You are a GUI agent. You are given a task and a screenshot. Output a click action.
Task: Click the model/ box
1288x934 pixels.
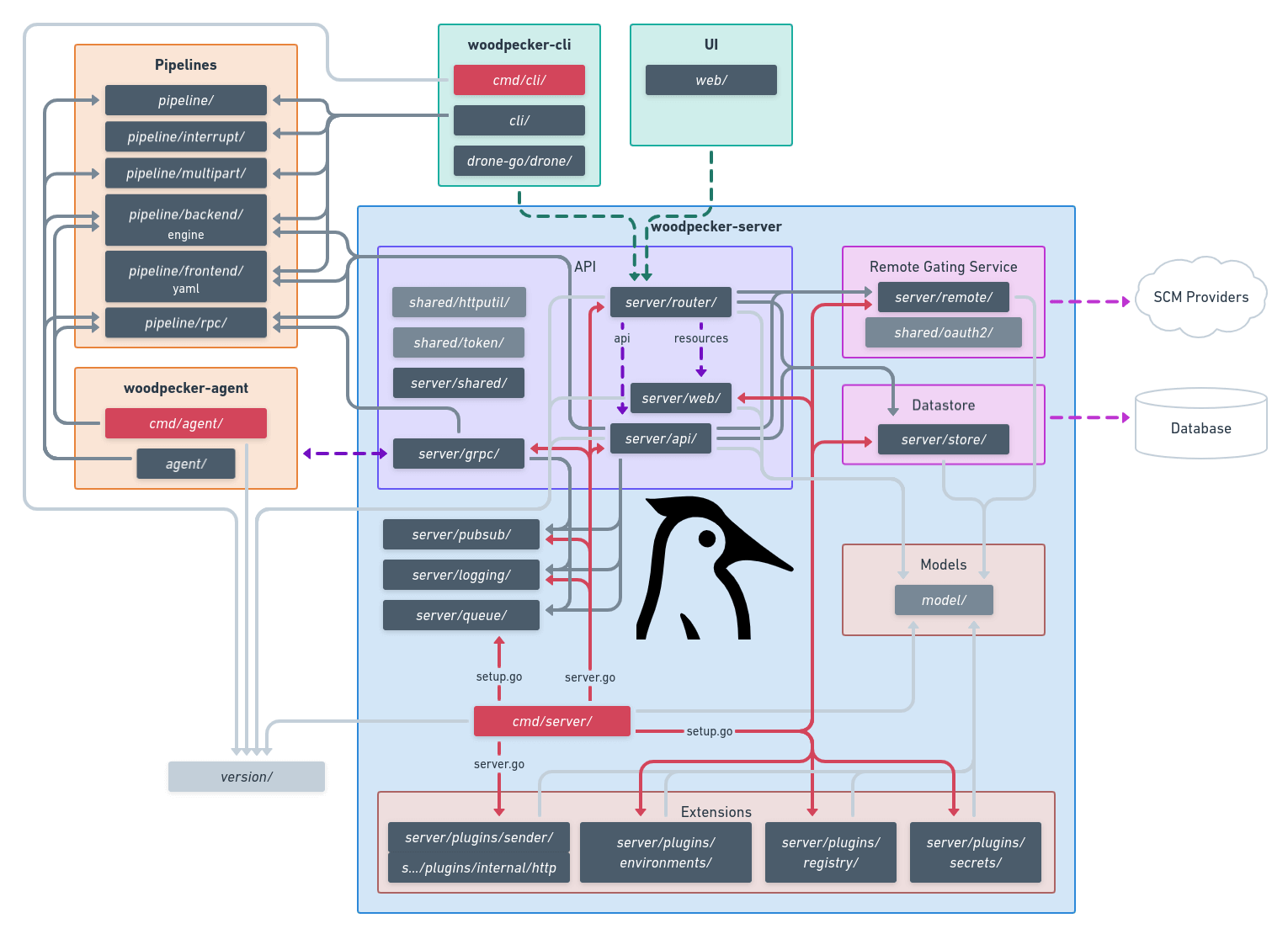point(944,600)
